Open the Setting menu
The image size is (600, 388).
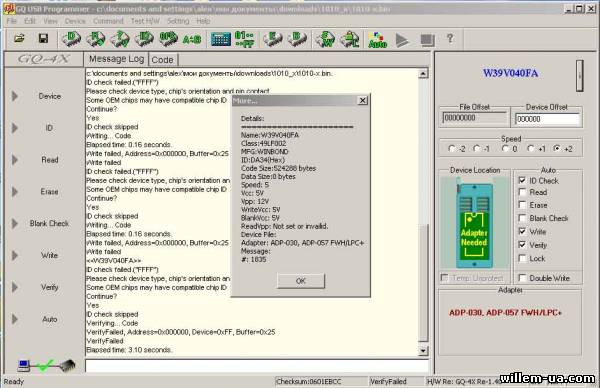click(178, 21)
